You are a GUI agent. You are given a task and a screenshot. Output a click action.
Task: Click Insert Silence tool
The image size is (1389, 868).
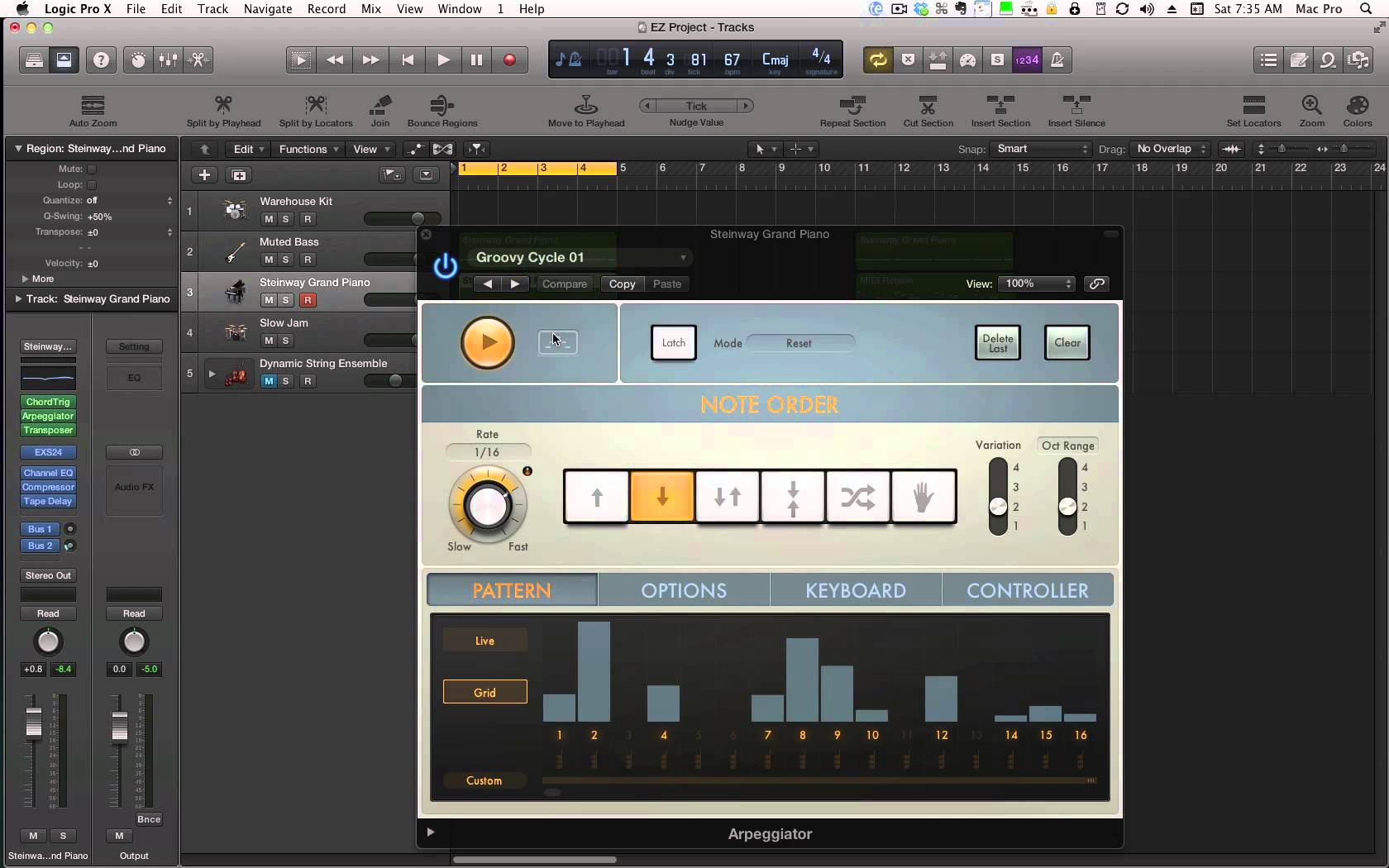1076,111
